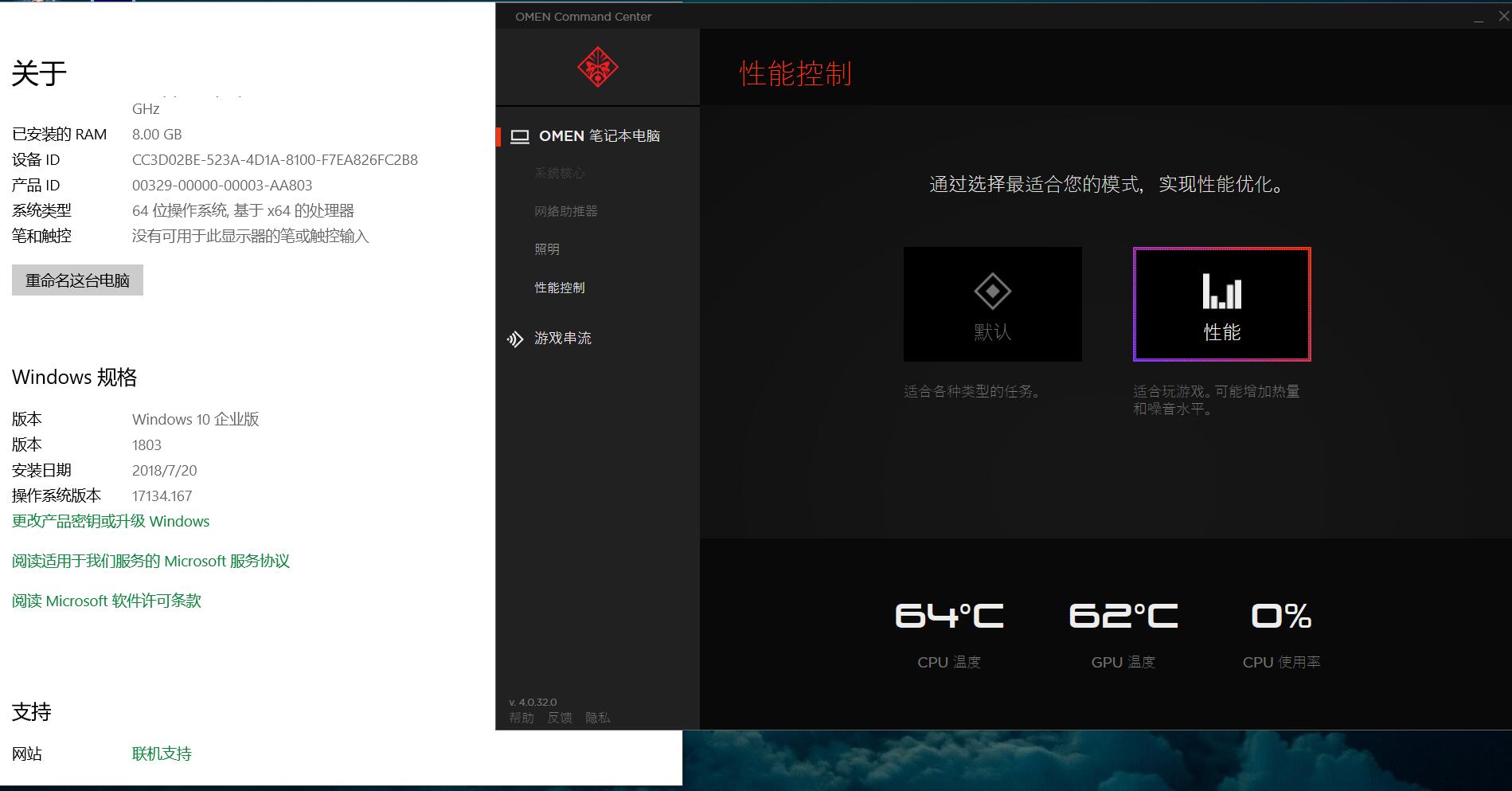Click the 适合玩游戏 description text
This screenshot has height=791, width=1512.
point(1216,400)
